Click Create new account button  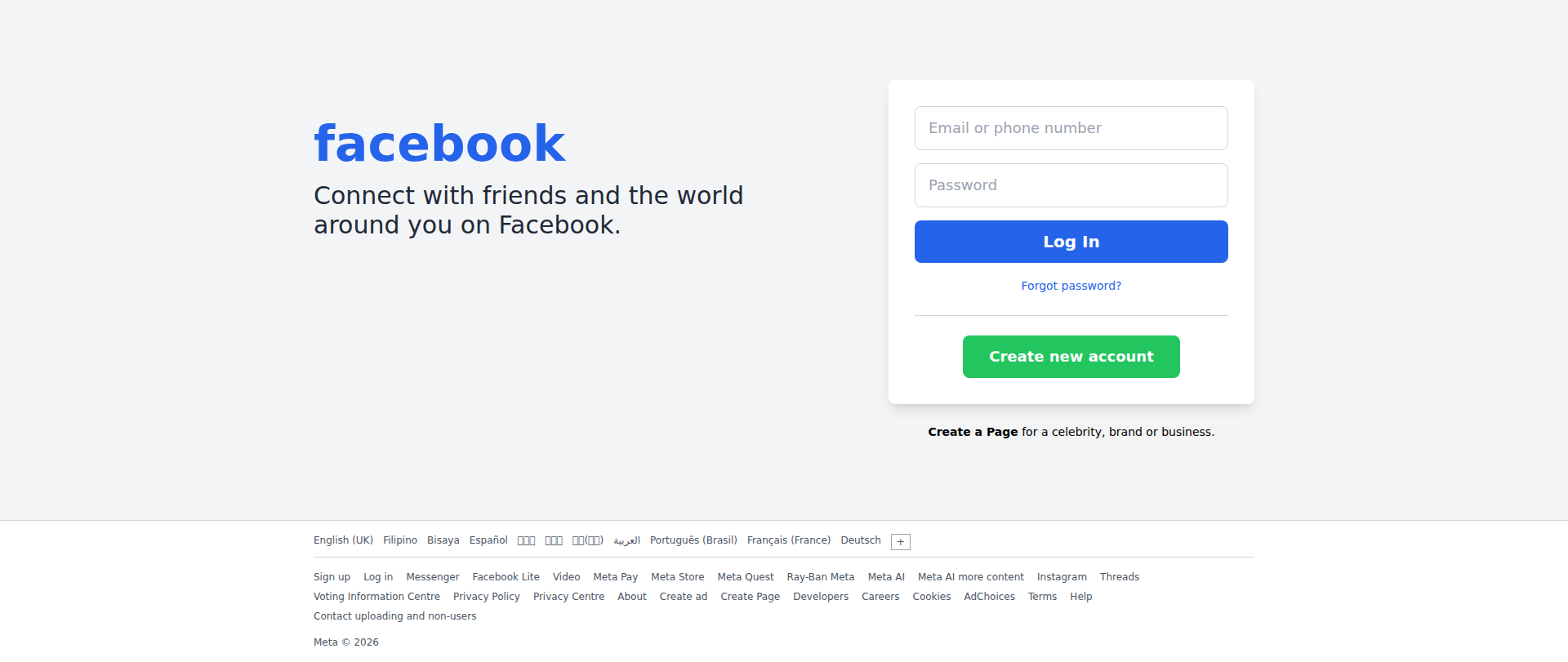[x=1071, y=357]
